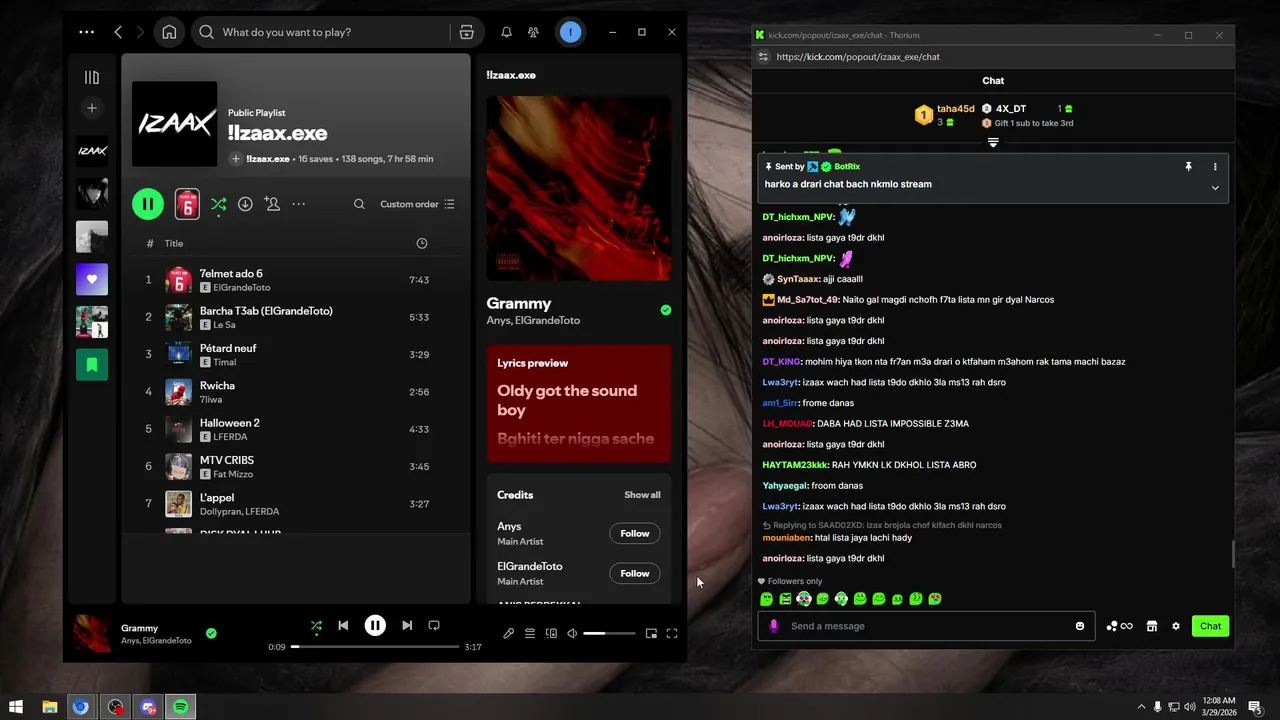Viewport: 1280px width, 720px height.
Task: Expand Your Library sidebar
Action: [x=92, y=77]
